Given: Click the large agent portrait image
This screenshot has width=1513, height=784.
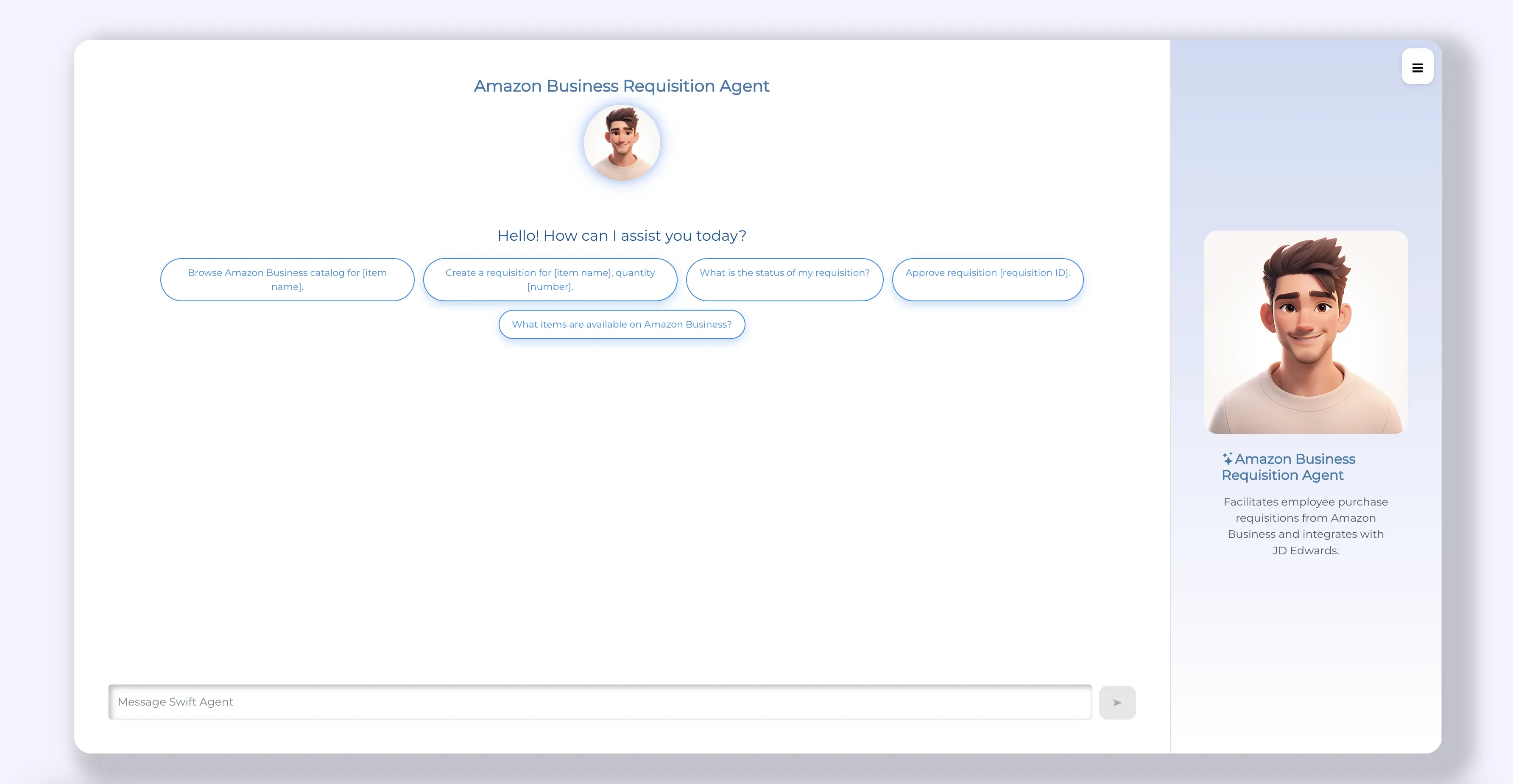Looking at the screenshot, I should [x=1305, y=331].
